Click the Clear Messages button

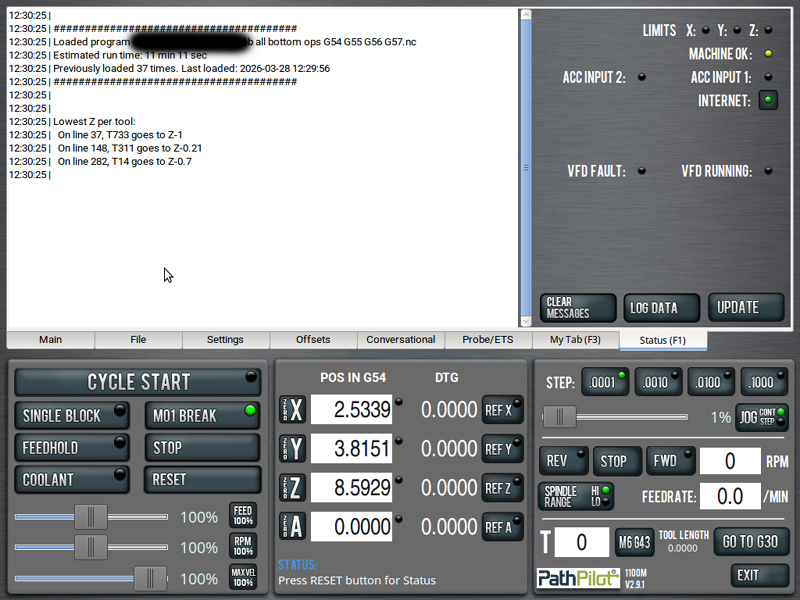[x=579, y=308]
